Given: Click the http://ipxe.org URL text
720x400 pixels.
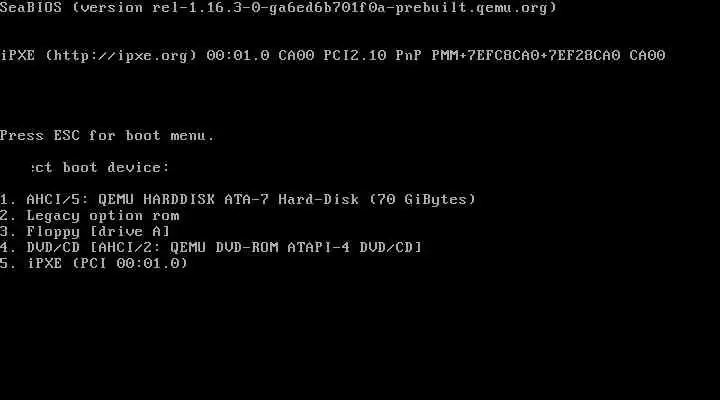Looking at the screenshot, I should (121, 56).
